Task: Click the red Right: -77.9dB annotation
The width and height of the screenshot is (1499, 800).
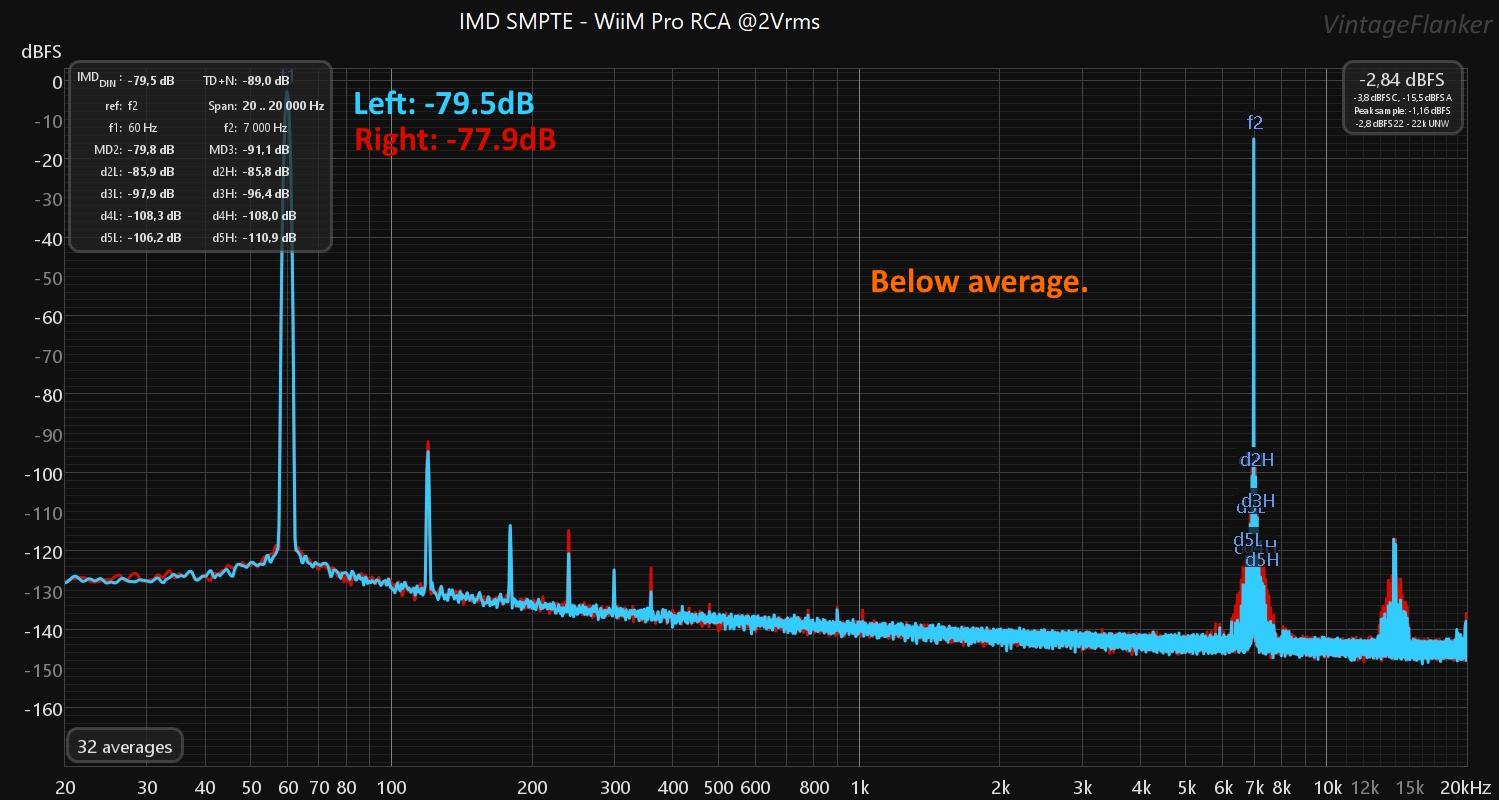Action: (x=455, y=139)
